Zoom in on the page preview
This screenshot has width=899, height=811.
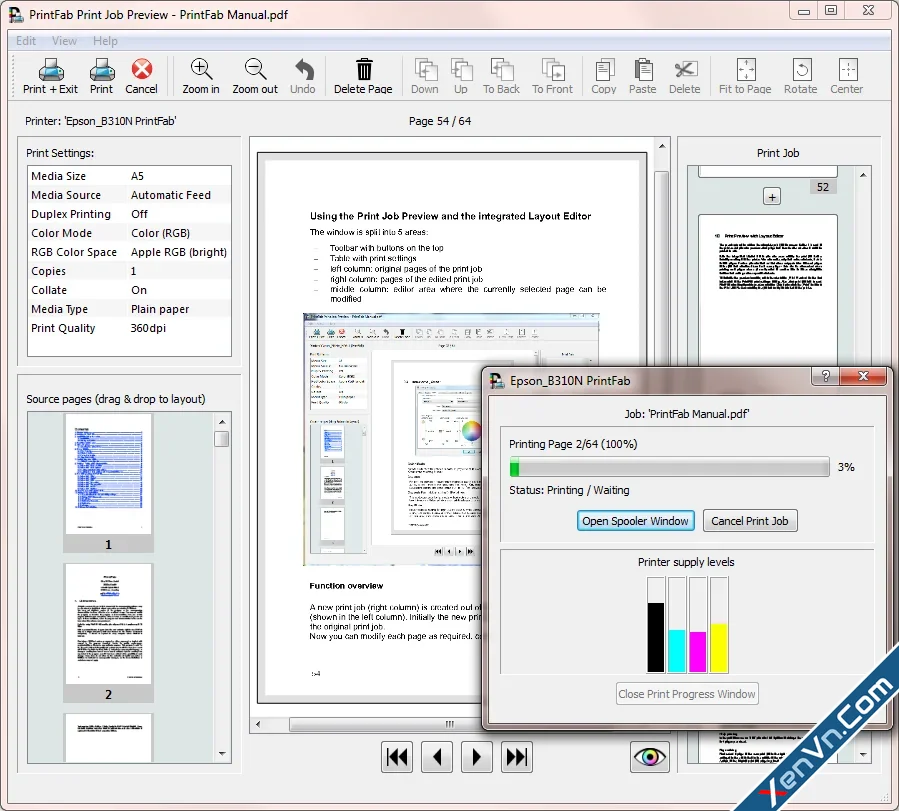pos(201,76)
